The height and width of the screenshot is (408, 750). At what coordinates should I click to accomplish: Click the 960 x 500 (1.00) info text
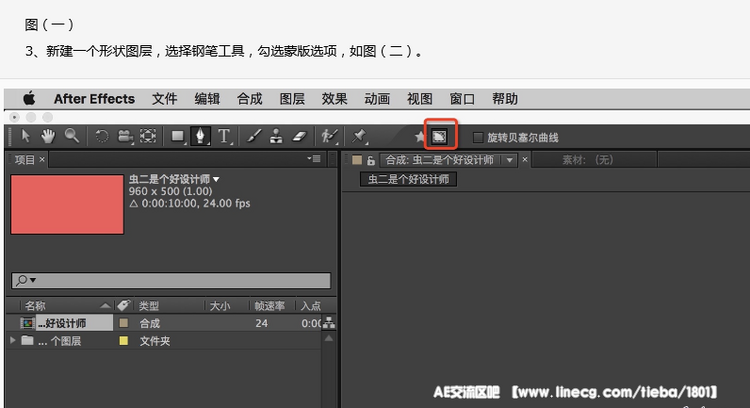[170, 191]
